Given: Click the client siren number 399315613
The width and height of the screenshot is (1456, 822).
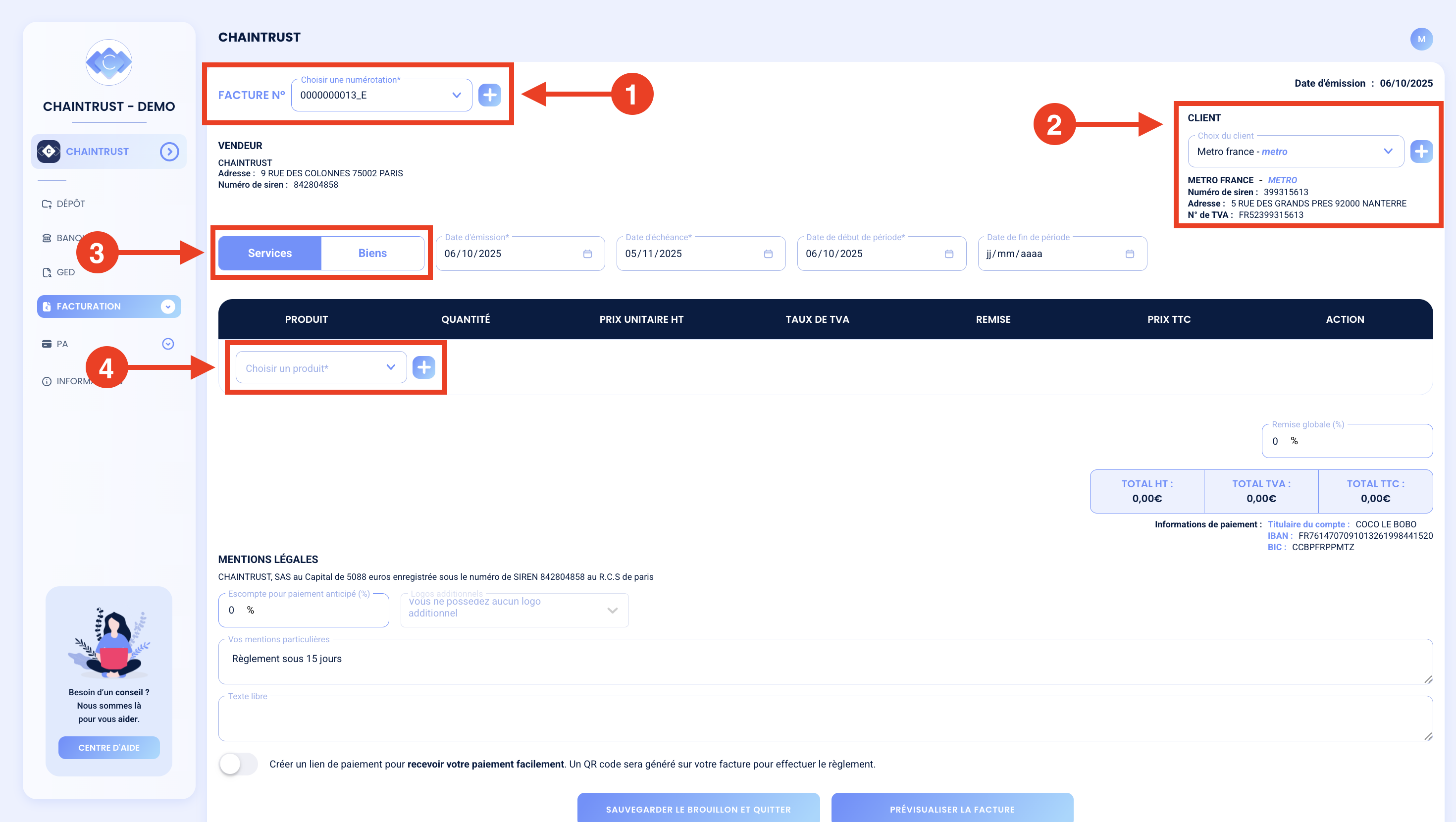Looking at the screenshot, I should [1286, 192].
